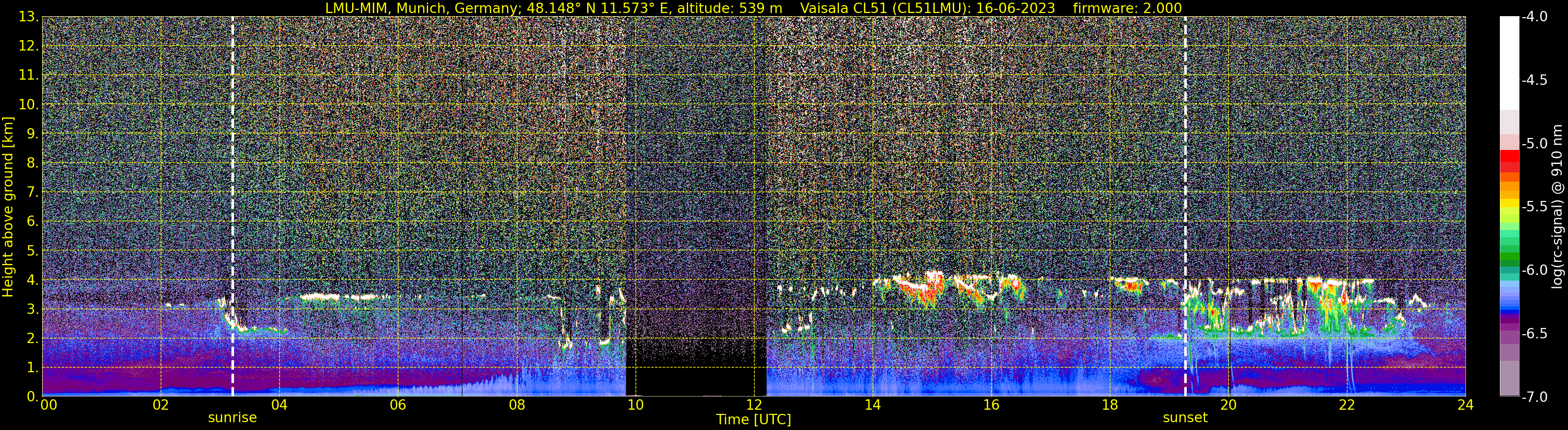Click the '02' time axis tick label
The height and width of the screenshot is (430, 1568).
(x=160, y=405)
